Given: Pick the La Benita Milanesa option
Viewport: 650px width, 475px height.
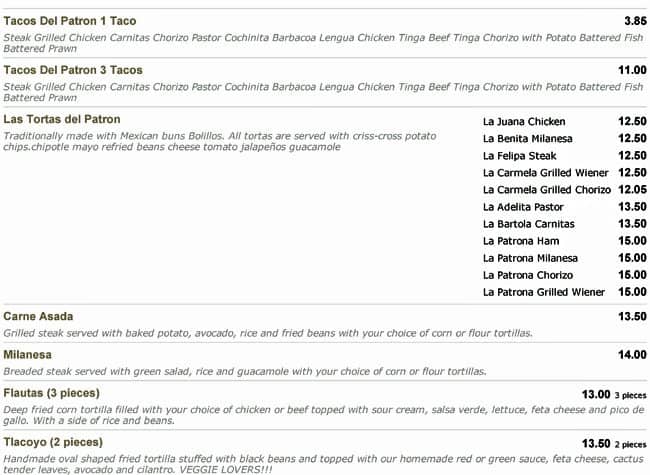Looking at the screenshot, I should pyautogui.click(x=527, y=139).
